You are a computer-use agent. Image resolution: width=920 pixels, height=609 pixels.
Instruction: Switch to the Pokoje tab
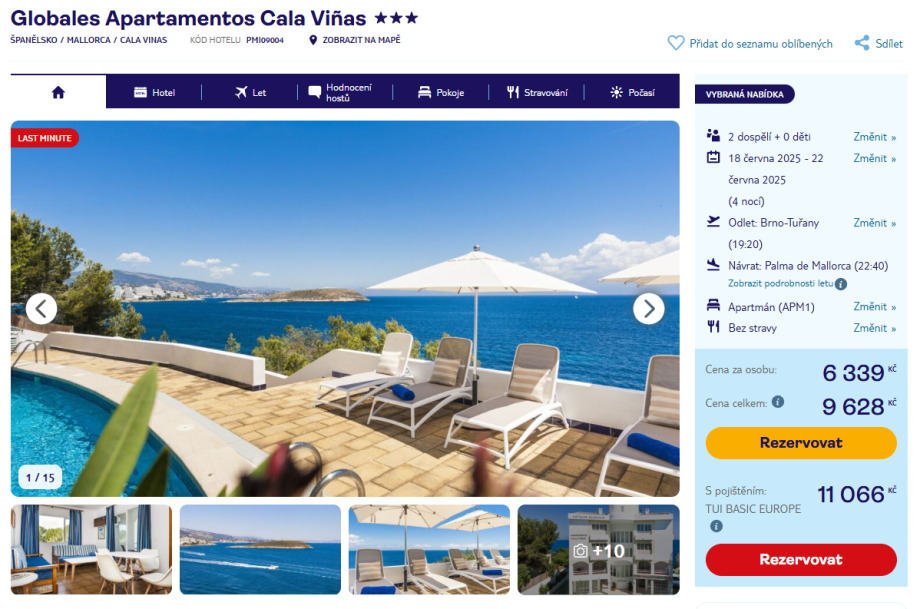(441, 92)
